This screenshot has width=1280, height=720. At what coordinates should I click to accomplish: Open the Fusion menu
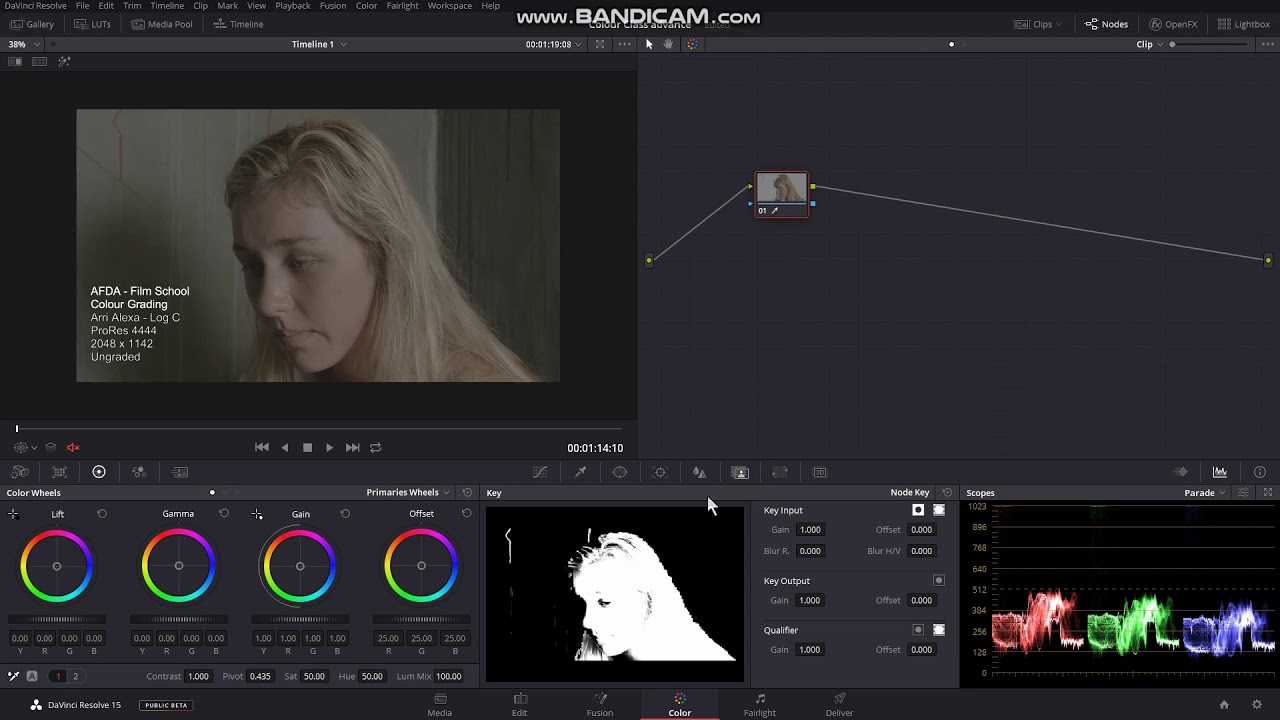point(333,6)
